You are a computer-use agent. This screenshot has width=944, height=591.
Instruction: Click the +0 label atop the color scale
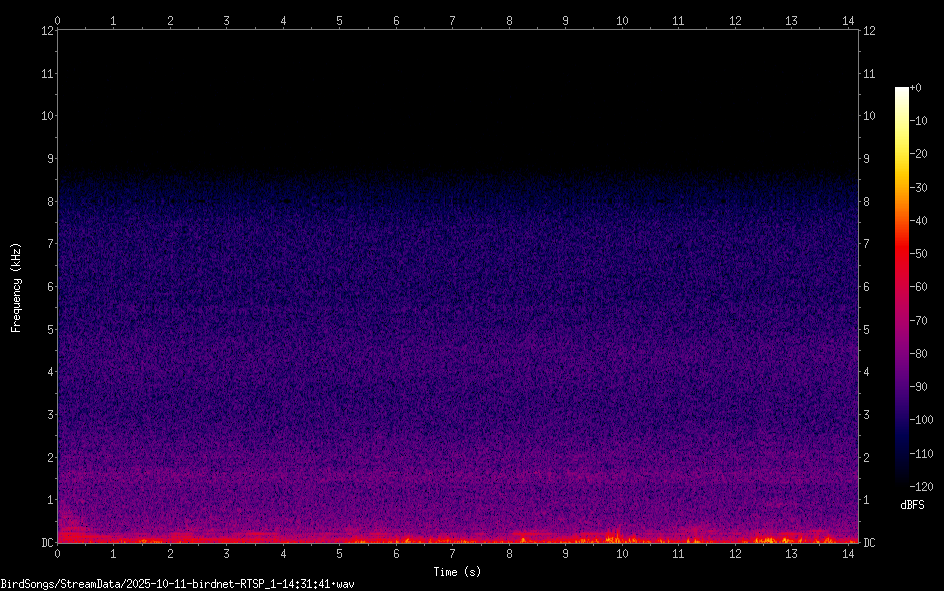[x=916, y=88]
